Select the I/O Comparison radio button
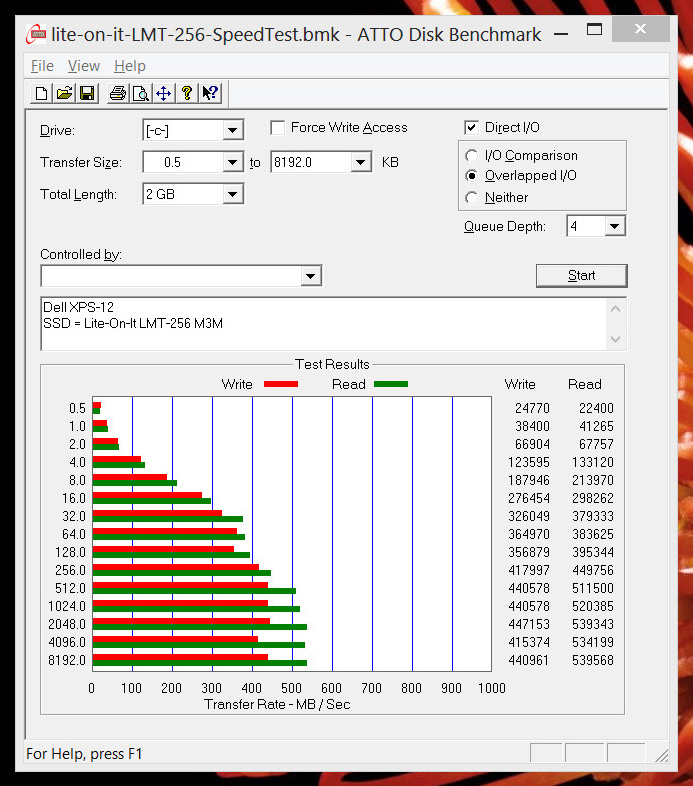 [x=471, y=155]
